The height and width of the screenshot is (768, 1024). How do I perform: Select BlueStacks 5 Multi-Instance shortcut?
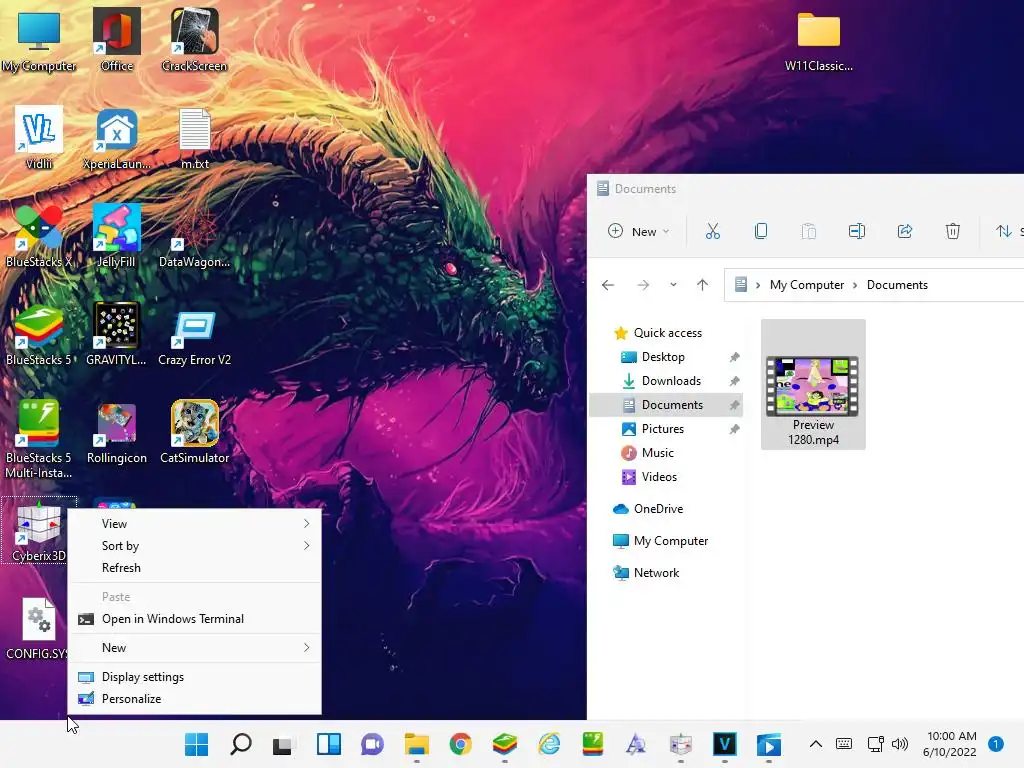click(x=39, y=439)
